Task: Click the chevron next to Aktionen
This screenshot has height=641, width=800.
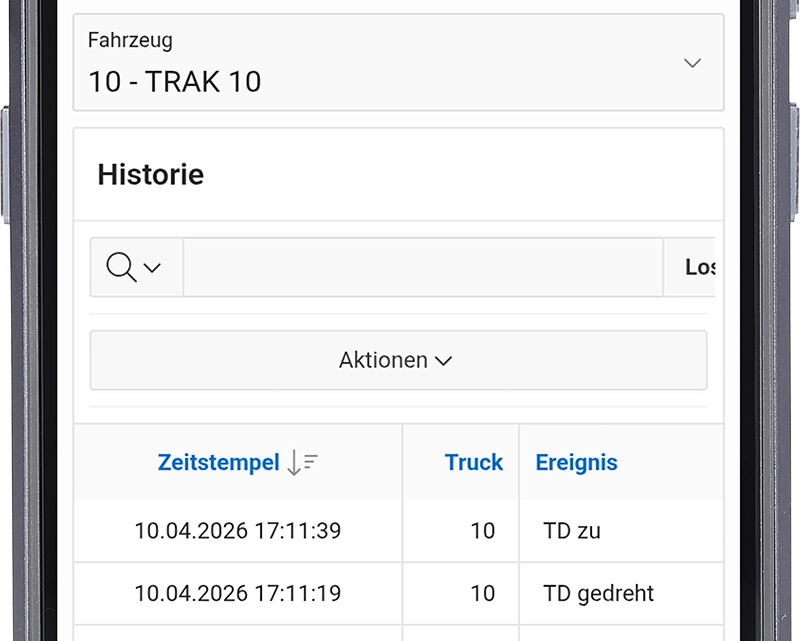Action: 443,361
